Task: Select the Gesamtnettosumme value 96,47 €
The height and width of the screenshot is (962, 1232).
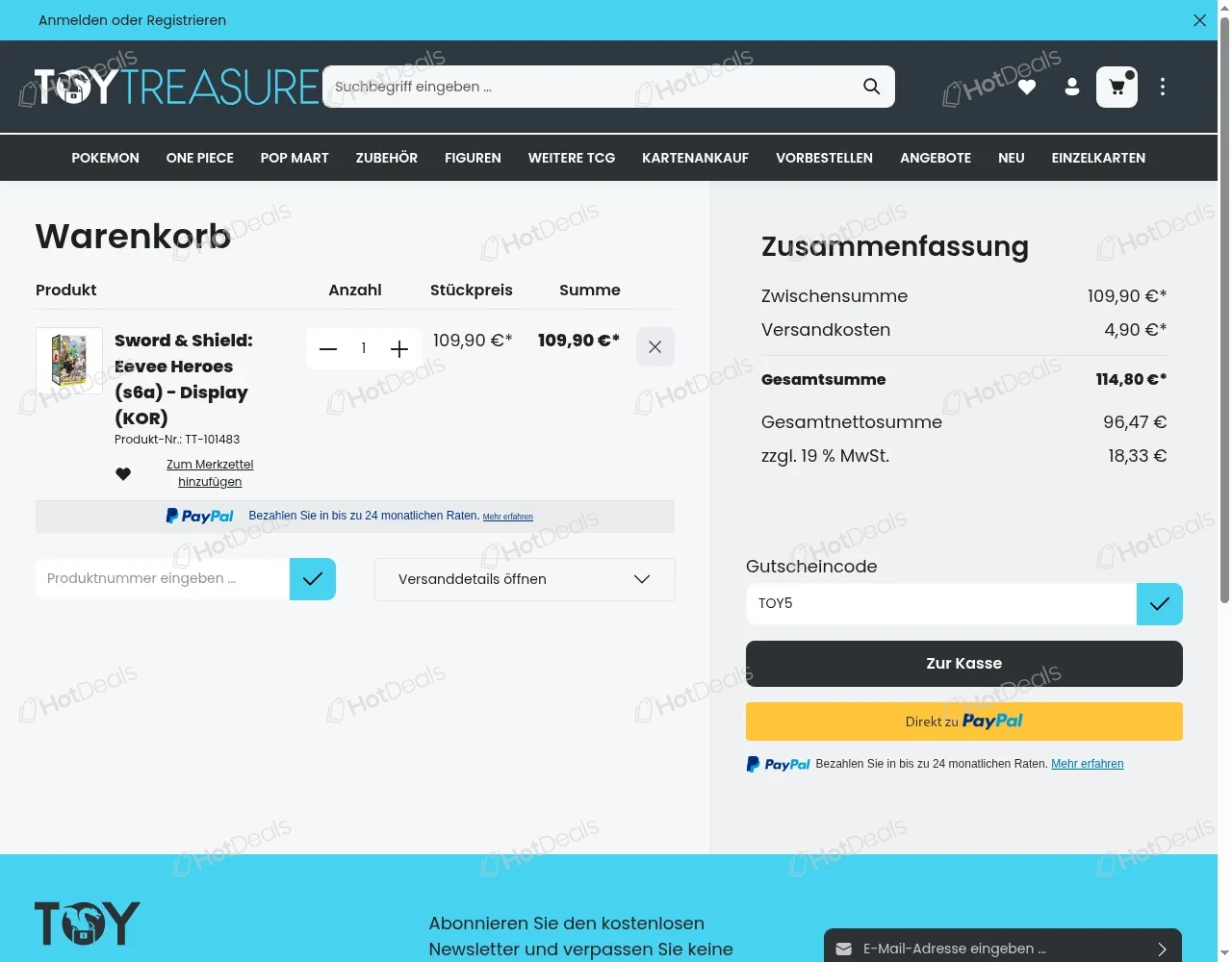Action: point(1135,422)
